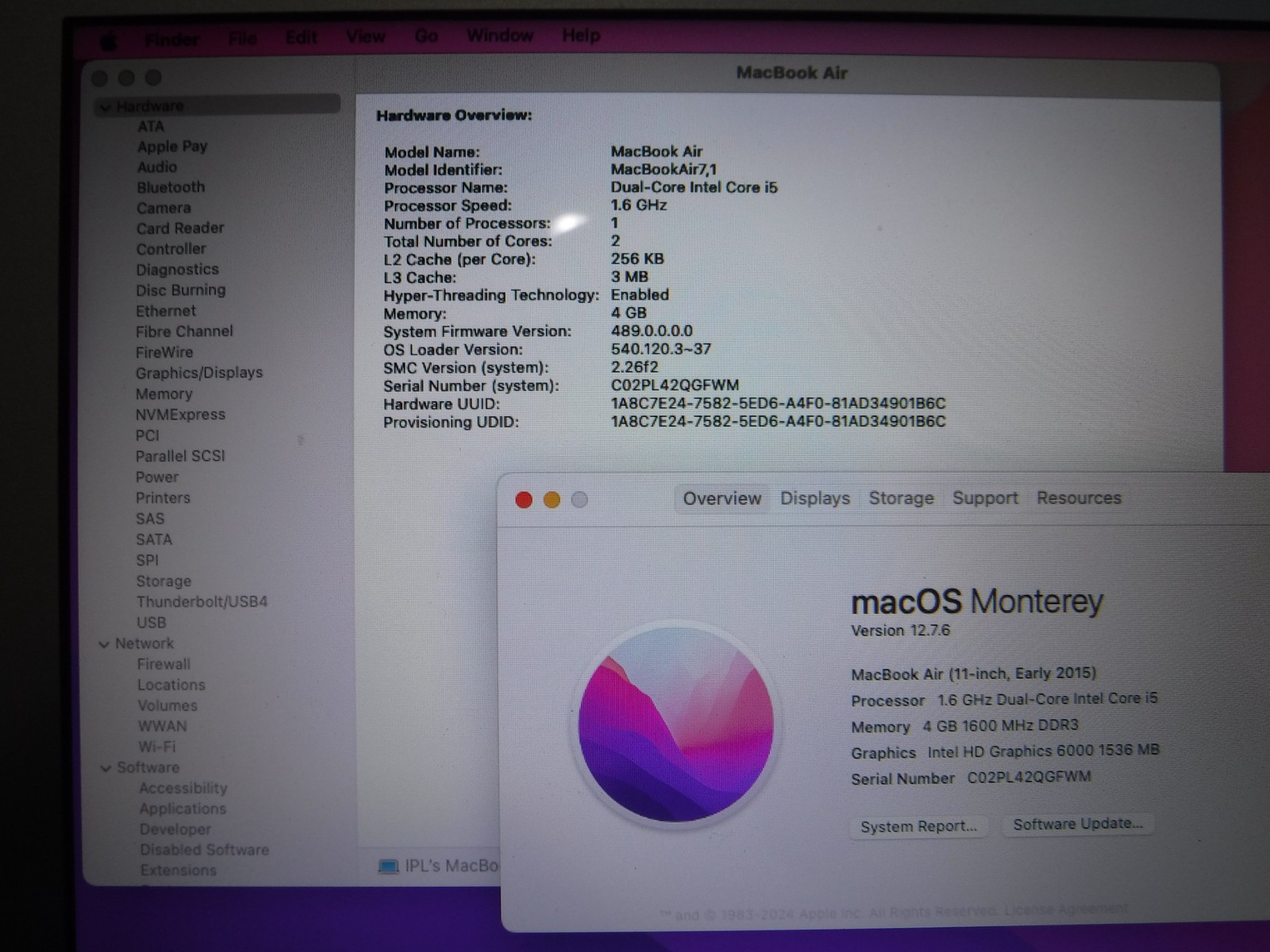Screen dimensions: 1270x952
Task: Click the Version 12.7.6 text
Action: point(900,631)
